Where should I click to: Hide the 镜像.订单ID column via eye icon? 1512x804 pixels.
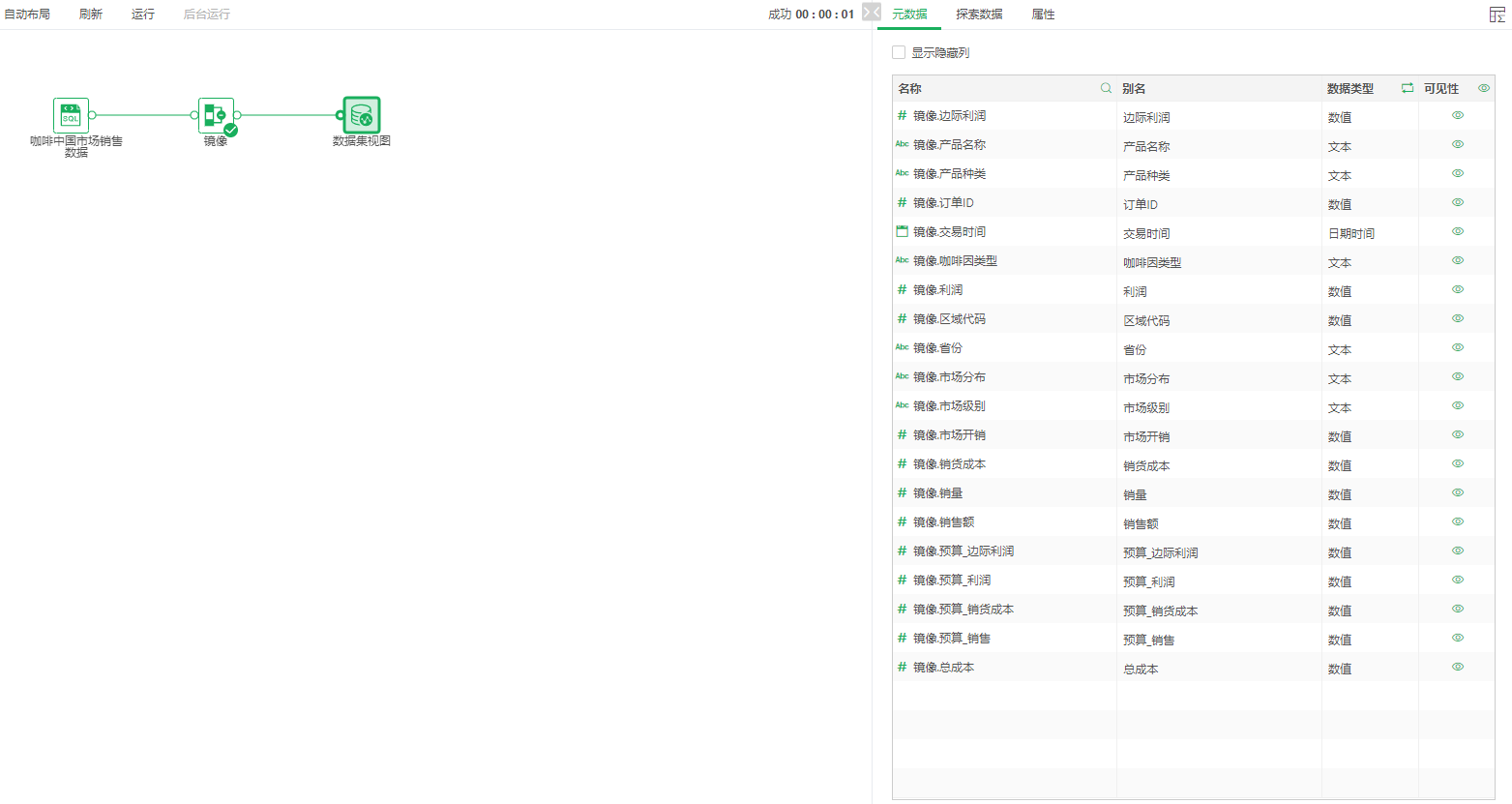1458,202
